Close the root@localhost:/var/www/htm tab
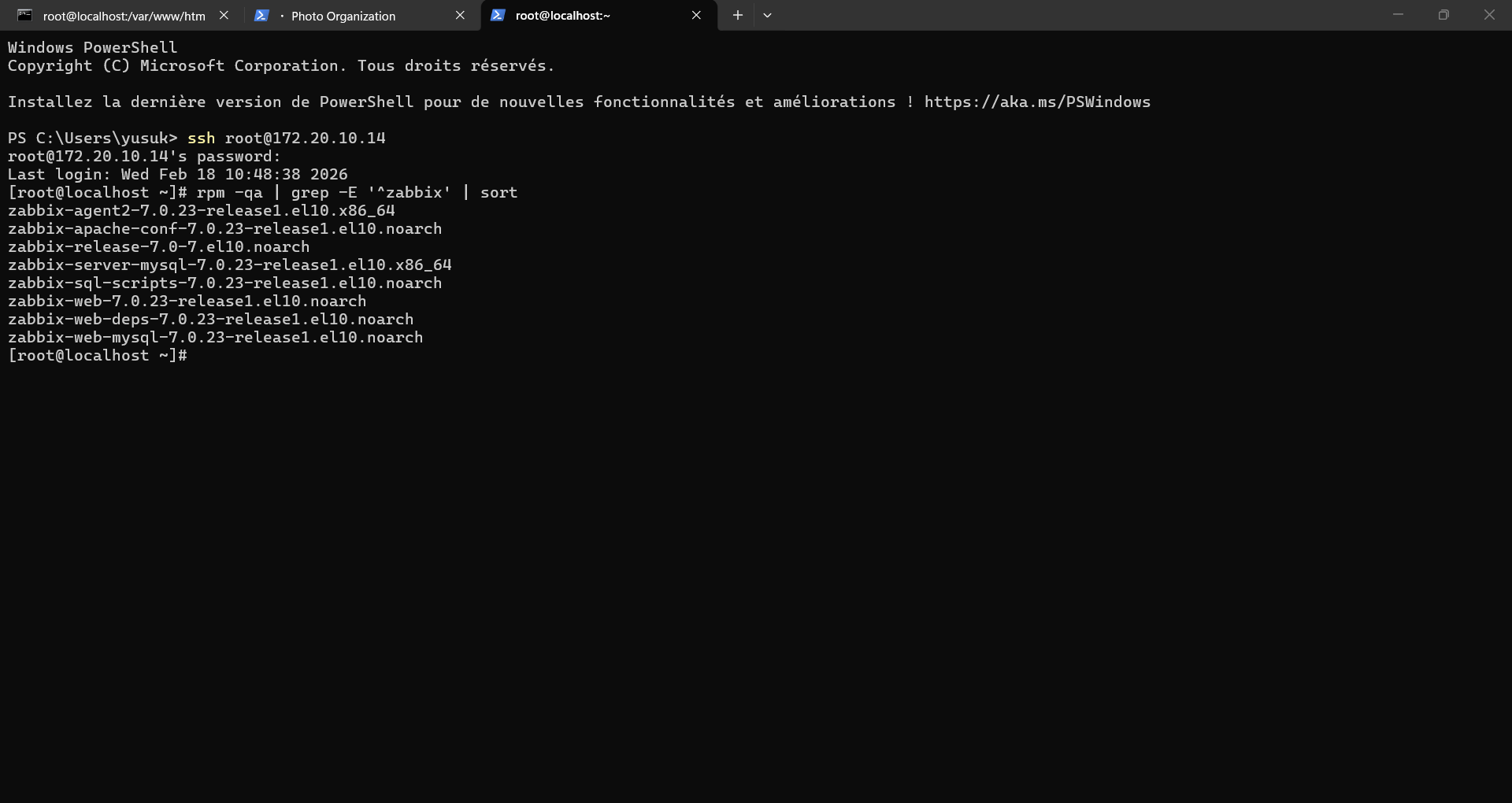 [x=224, y=15]
